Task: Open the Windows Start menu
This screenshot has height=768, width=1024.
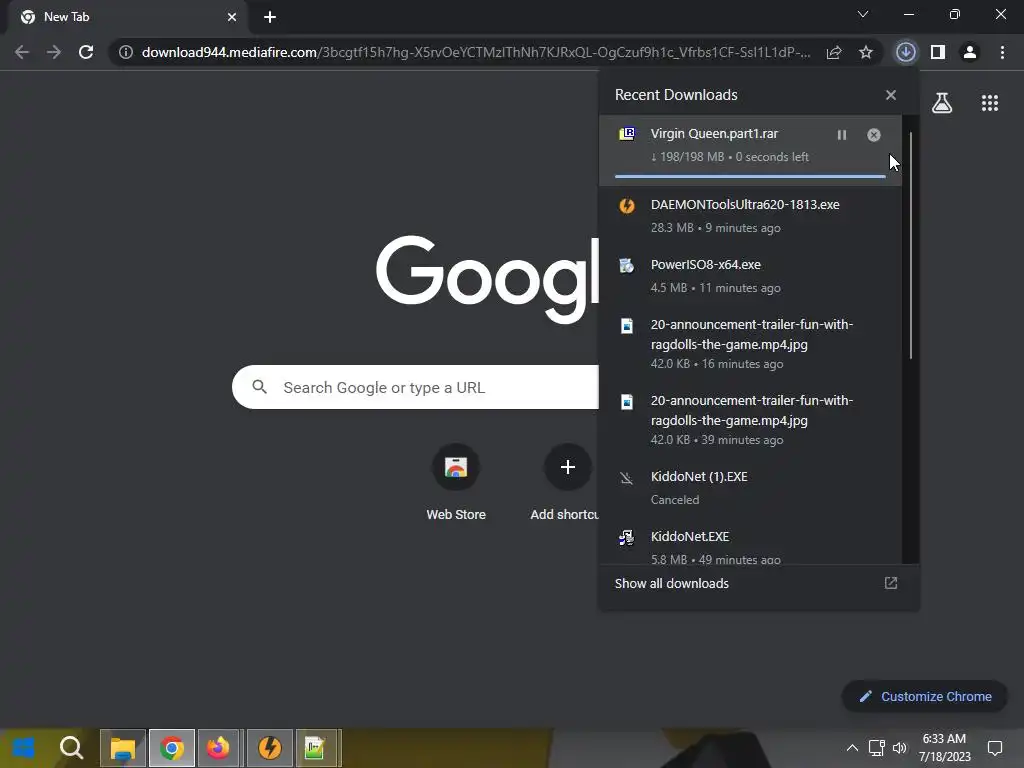Action: click(x=24, y=748)
